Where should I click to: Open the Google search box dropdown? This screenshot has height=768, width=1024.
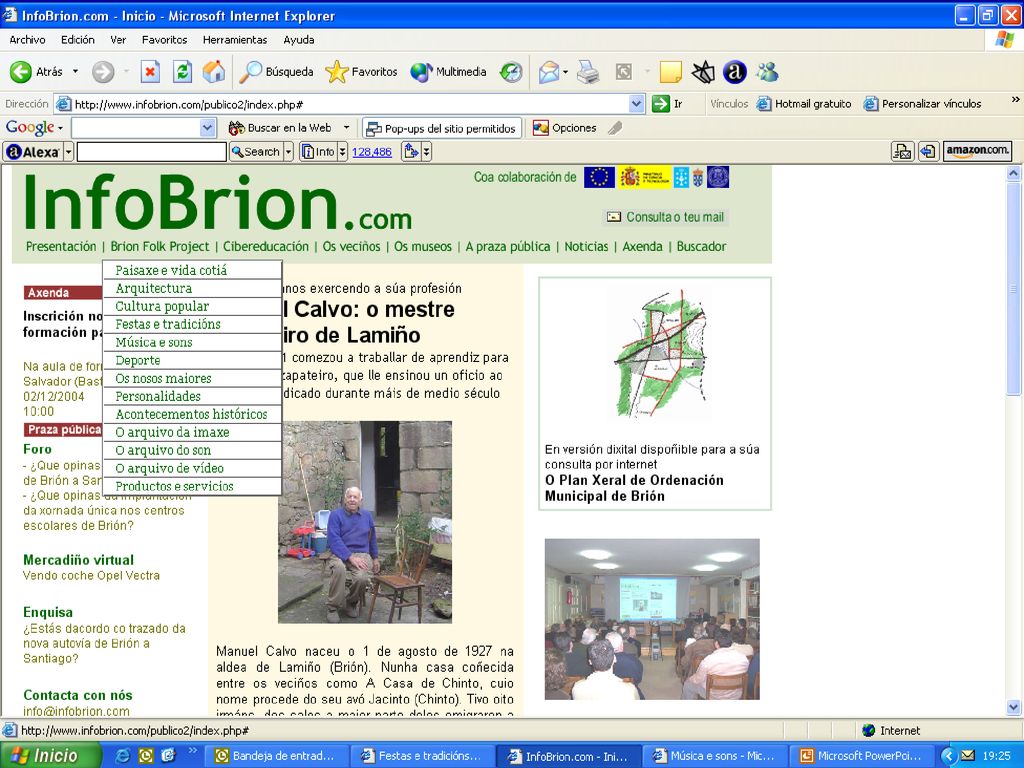click(x=208, y=128)
